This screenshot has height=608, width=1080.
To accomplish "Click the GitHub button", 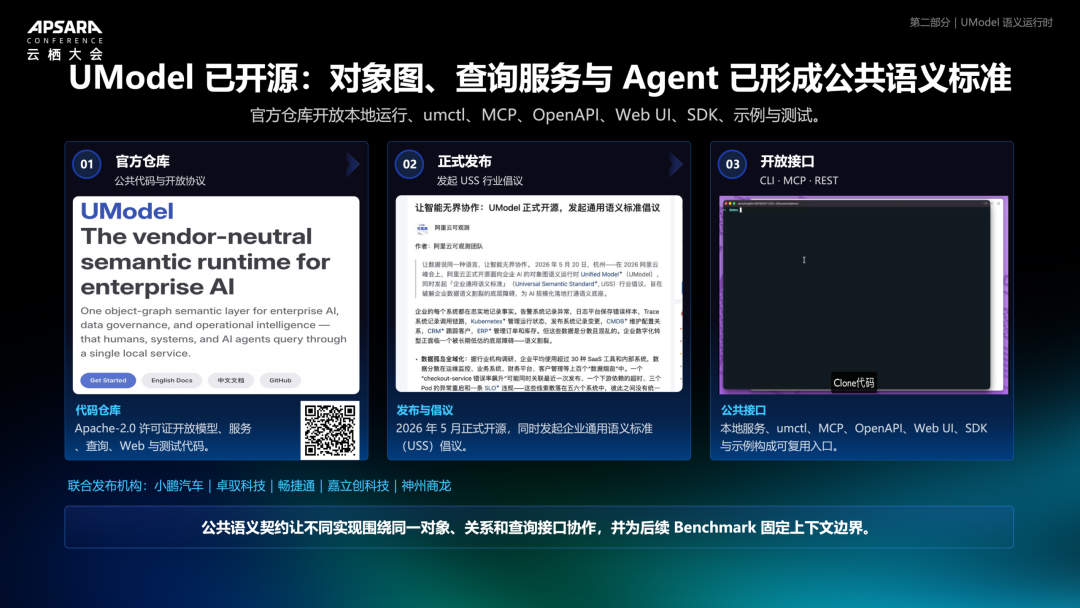I will point(280,380).
